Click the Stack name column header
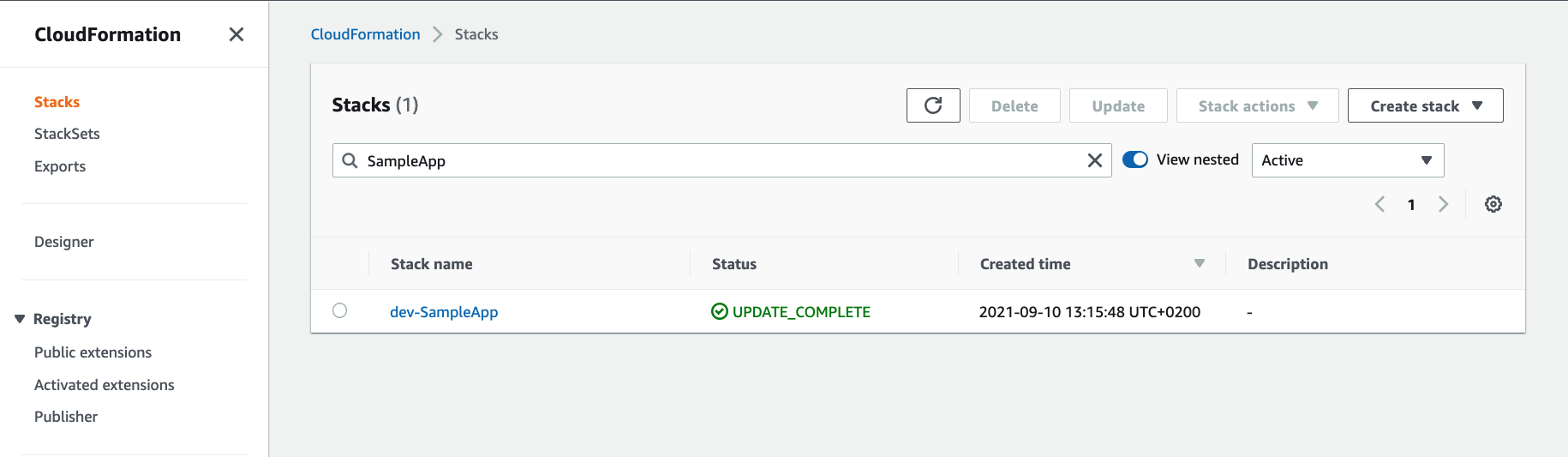Image resolution: width=1568 pixels, height=457 pixels. tap(432, 264)
